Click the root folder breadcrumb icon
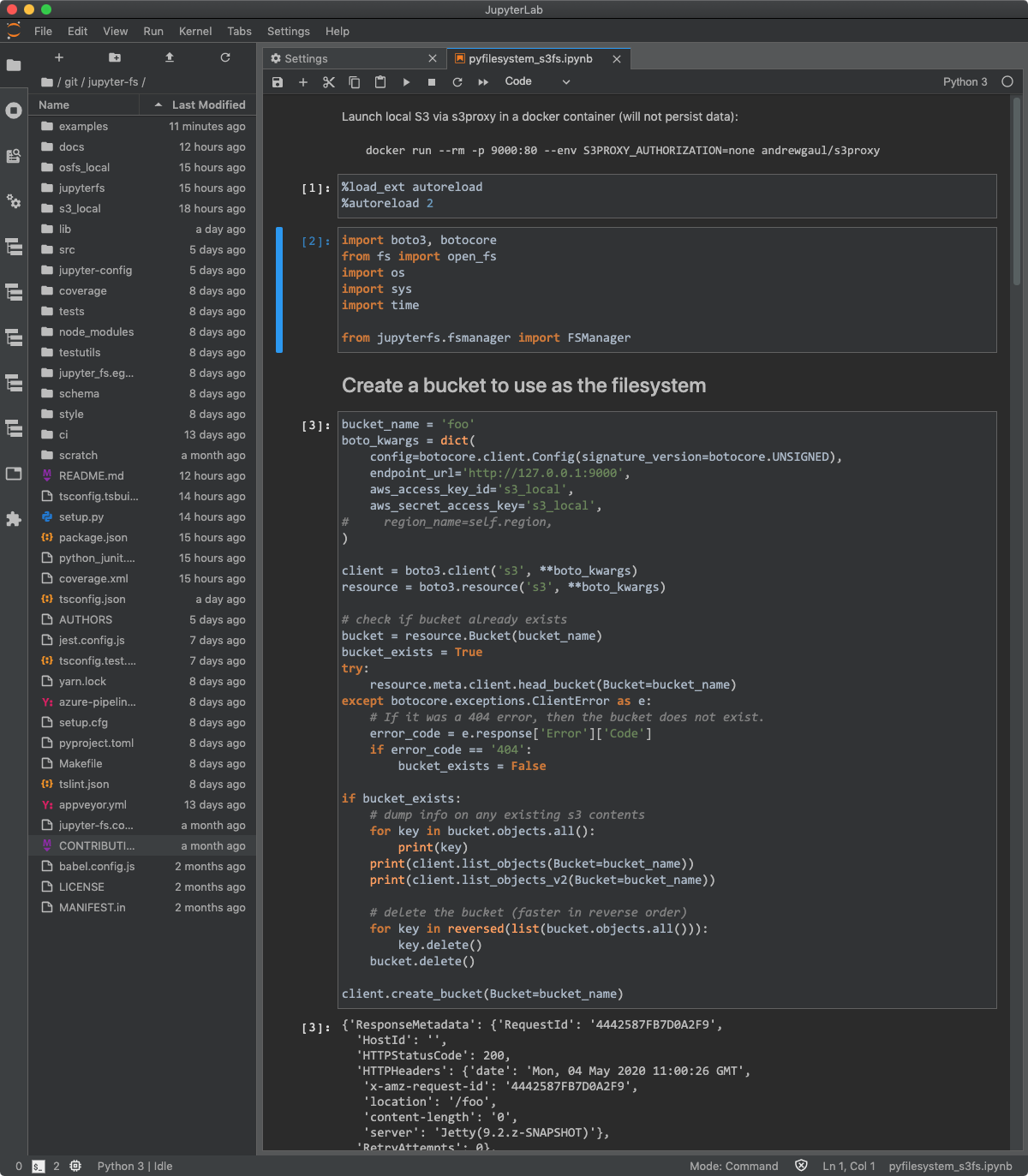1028x1176 pixels. [47, 82]
